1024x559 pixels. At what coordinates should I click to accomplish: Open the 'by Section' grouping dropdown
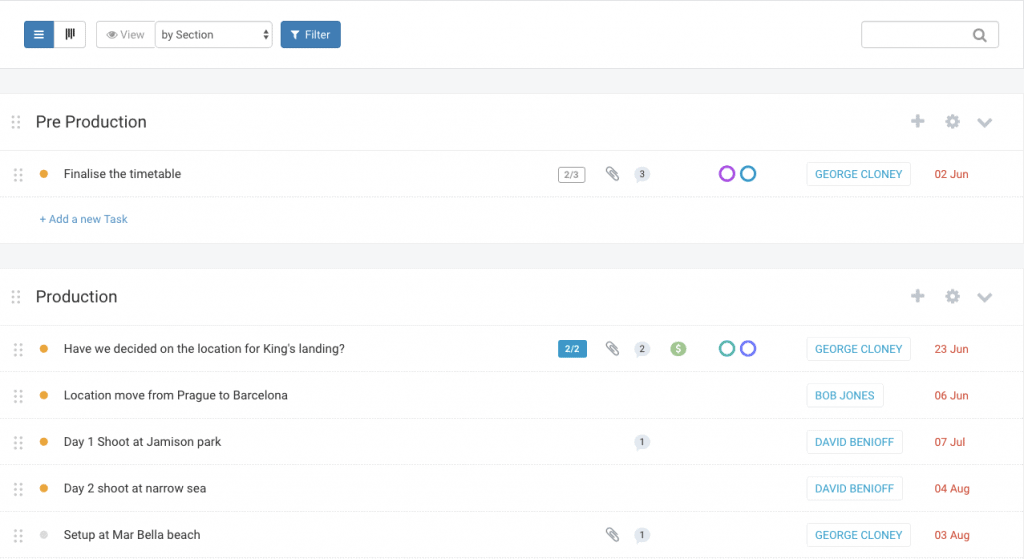click(x=214, y=35)
